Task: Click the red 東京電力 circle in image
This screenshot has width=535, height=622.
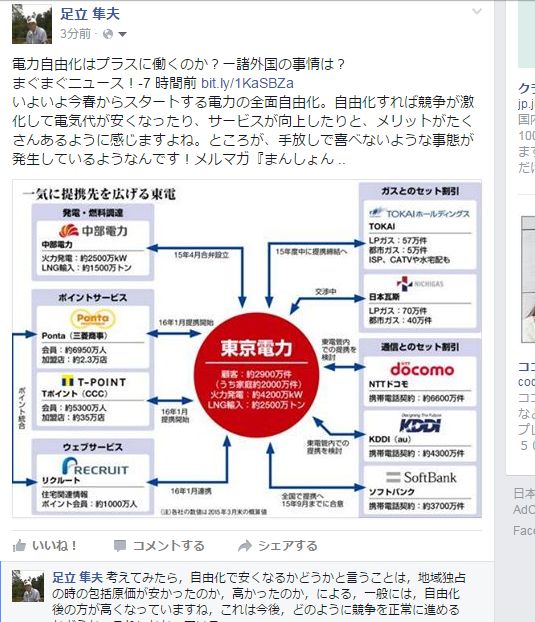Action: coord(257,374)
